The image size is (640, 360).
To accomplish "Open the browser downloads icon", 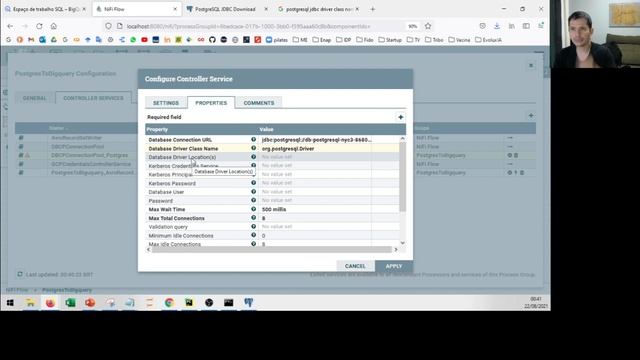I will pos(497,26).
